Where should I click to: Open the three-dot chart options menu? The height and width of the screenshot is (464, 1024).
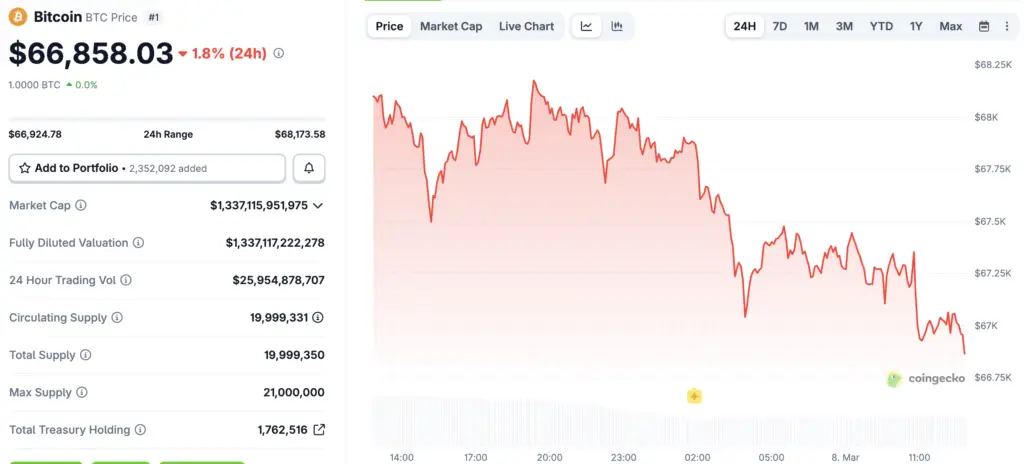coord(1005,26)
